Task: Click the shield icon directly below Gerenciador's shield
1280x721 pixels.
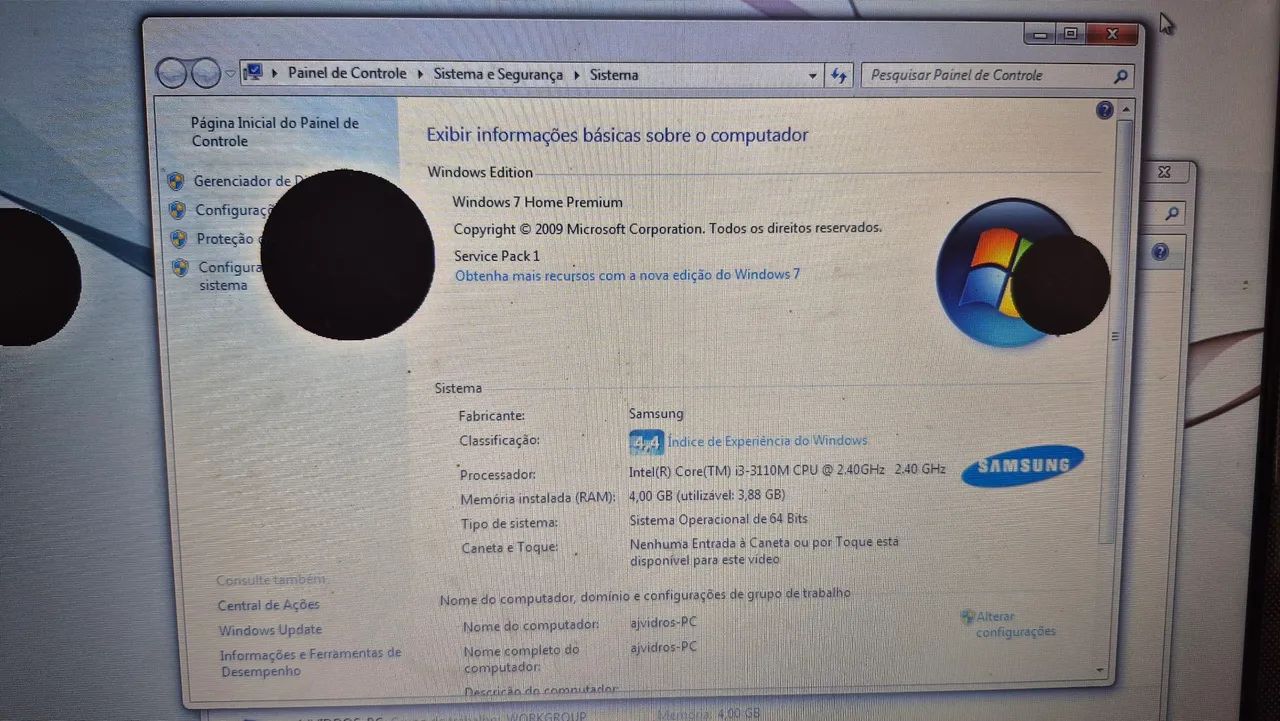Action: (177, 210)
